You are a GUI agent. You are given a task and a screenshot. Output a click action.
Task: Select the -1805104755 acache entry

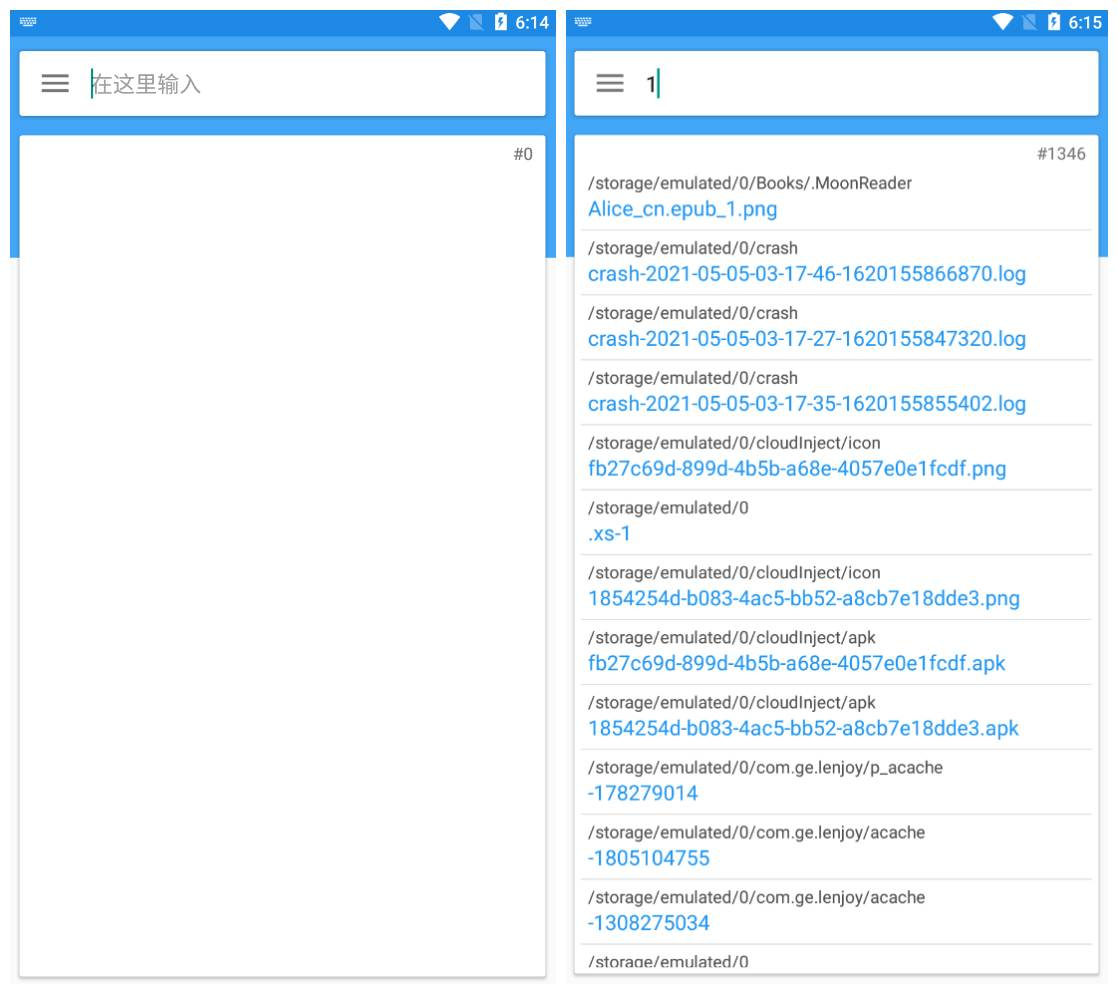click(648, 859)
